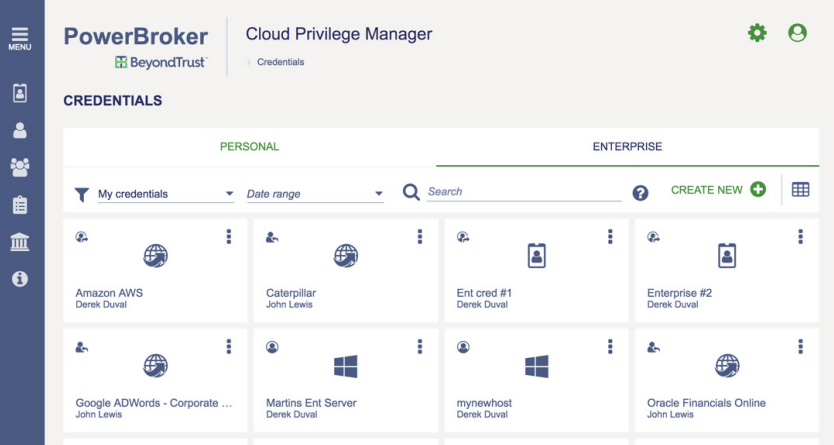Switch to the ENTERPRISE tab

coord(628,147)
